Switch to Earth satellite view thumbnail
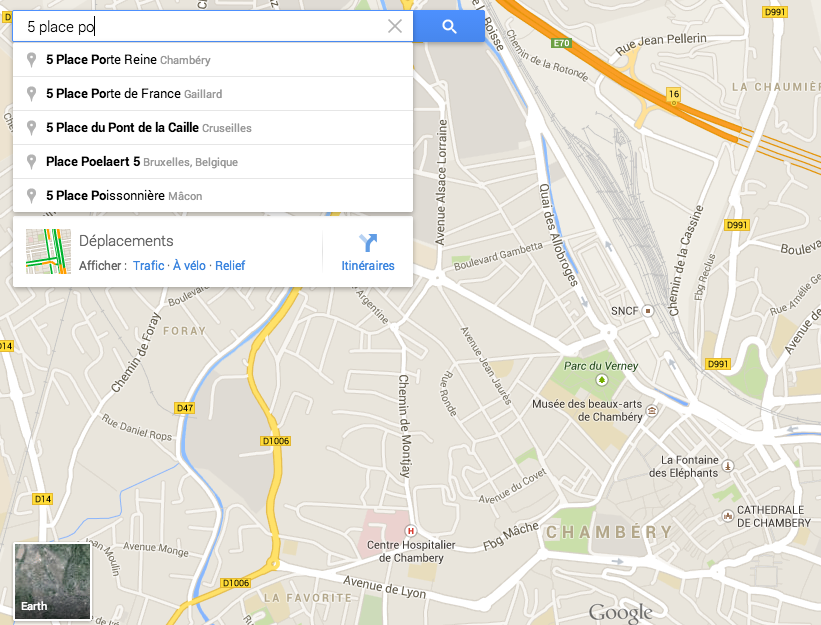The width and height of the screenshot is (821, 625). (x=52, y=581)
